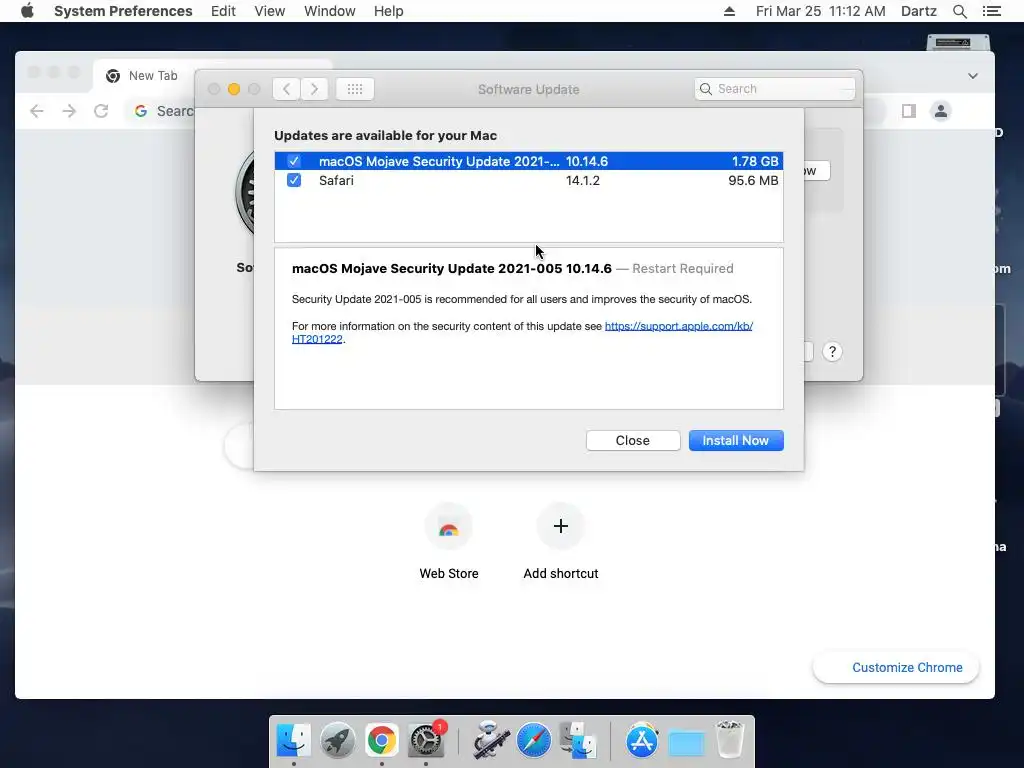1024x768 pixels.
Task: Open Notification Center list icon
Action: [991, 11]
